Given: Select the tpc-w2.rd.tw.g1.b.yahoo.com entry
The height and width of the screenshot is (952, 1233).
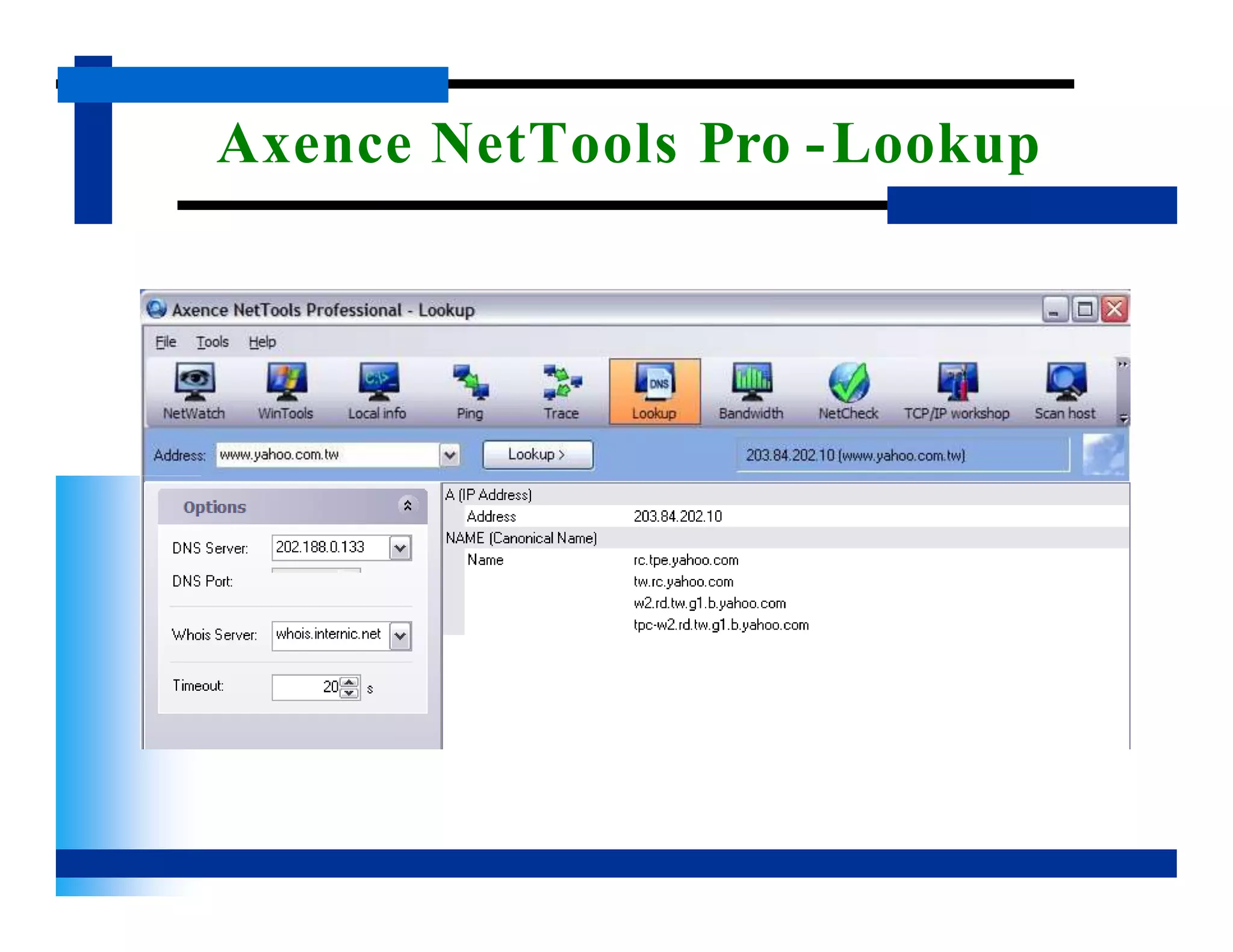Looking at the screenshot, I should [721, 625].
